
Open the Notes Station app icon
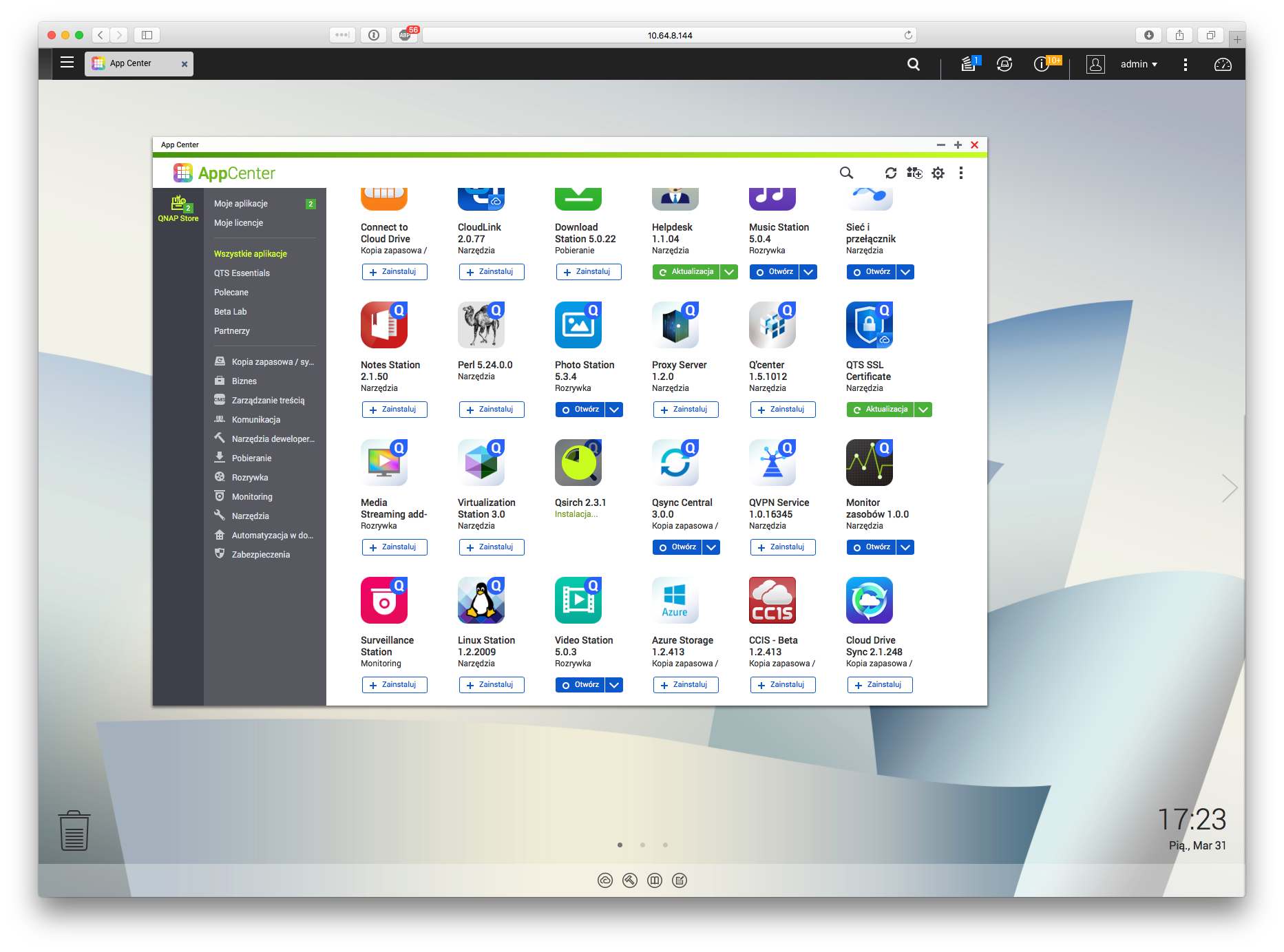tap(384, 325)
